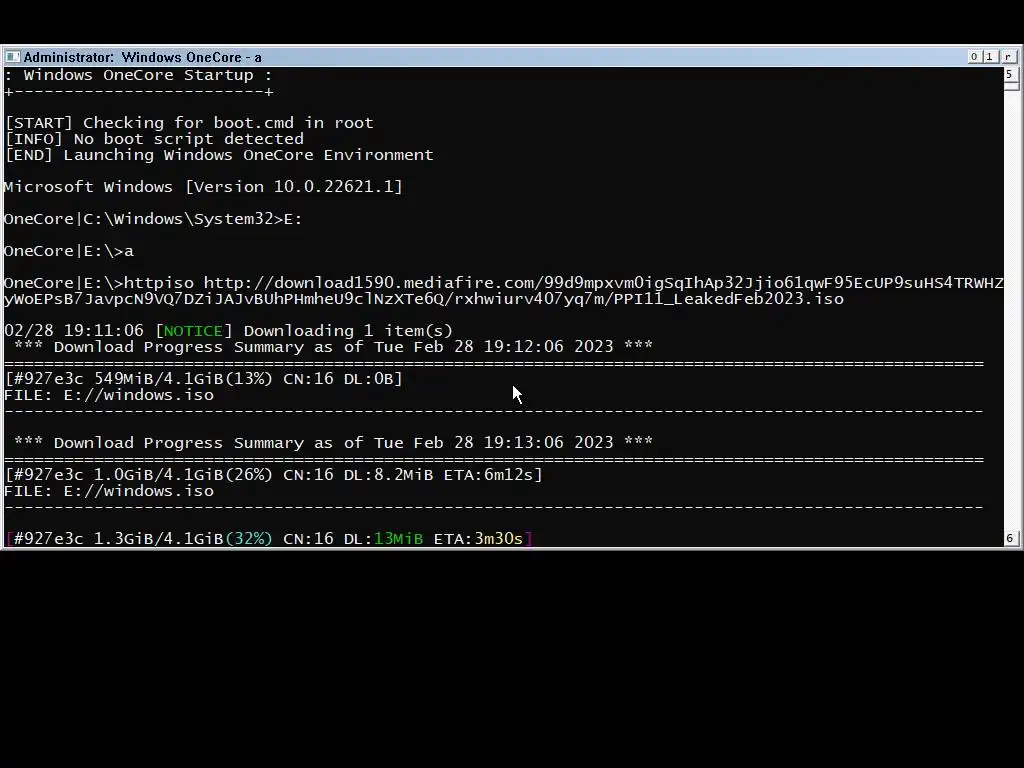Click the '549MiB/4.1GiB(13%)' progress status
This screenshot has width=1024, height=768.
tap(183, 379)
